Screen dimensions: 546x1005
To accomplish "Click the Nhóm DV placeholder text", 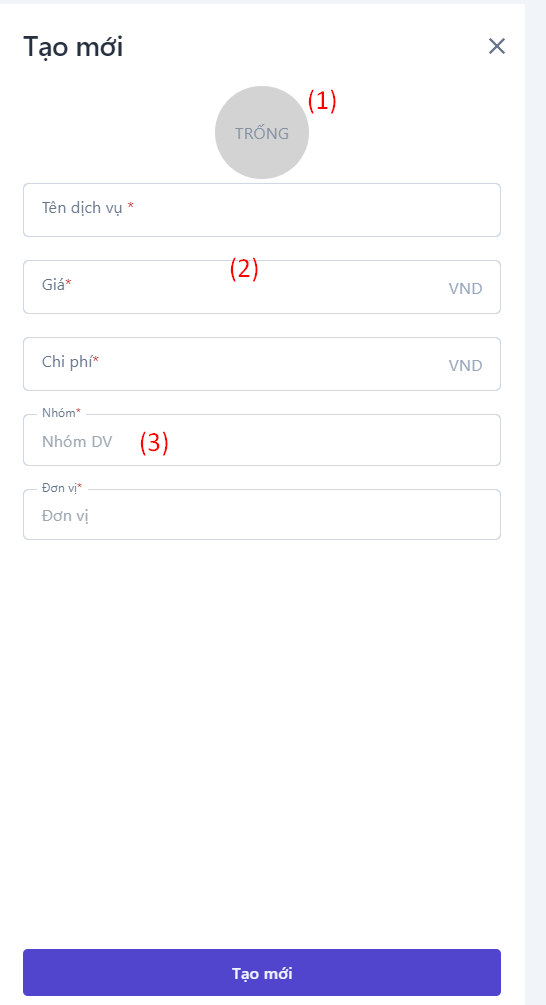I will click(77, 442).
